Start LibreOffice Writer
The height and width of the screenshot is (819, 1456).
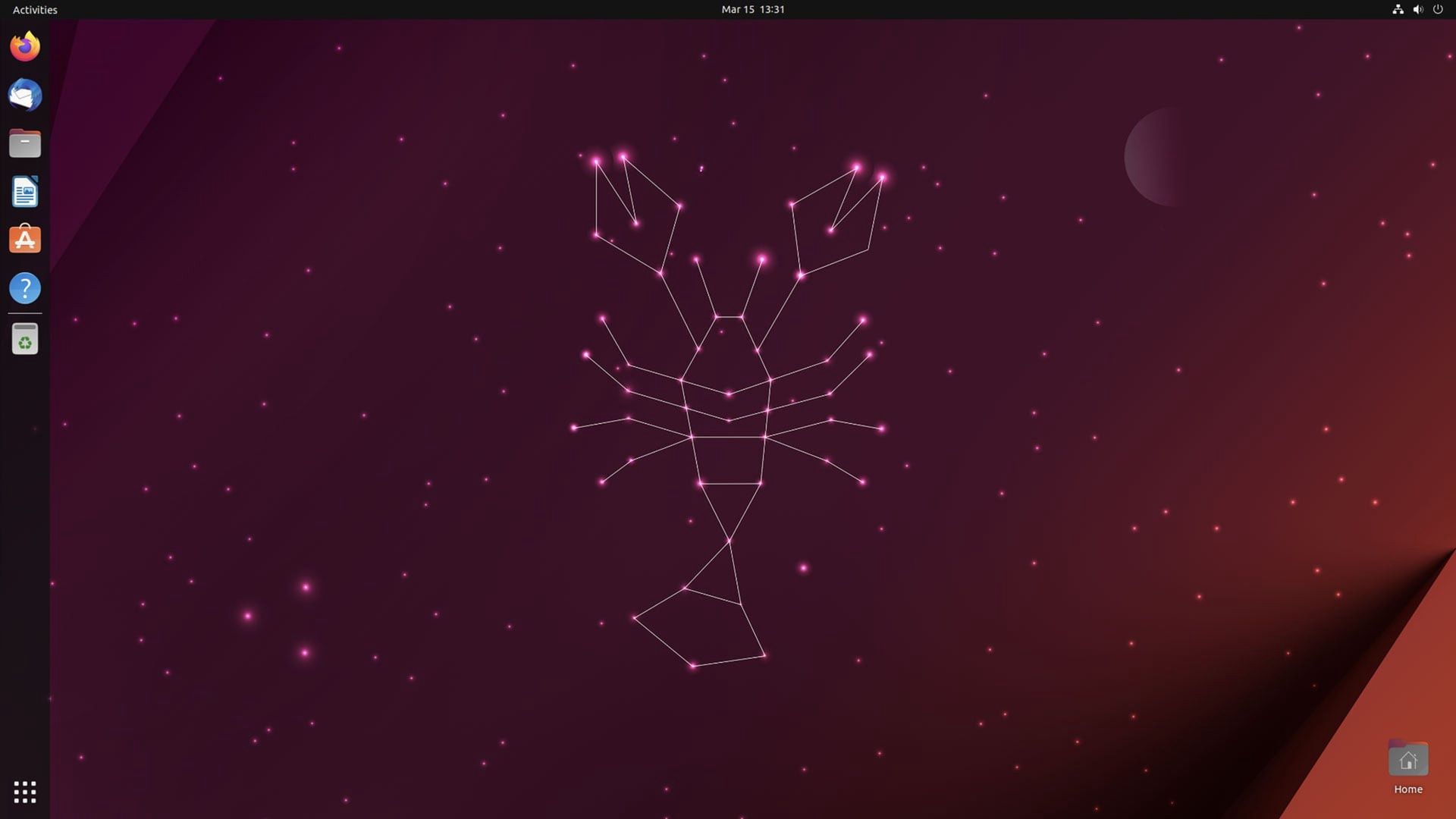pos(25,192)
